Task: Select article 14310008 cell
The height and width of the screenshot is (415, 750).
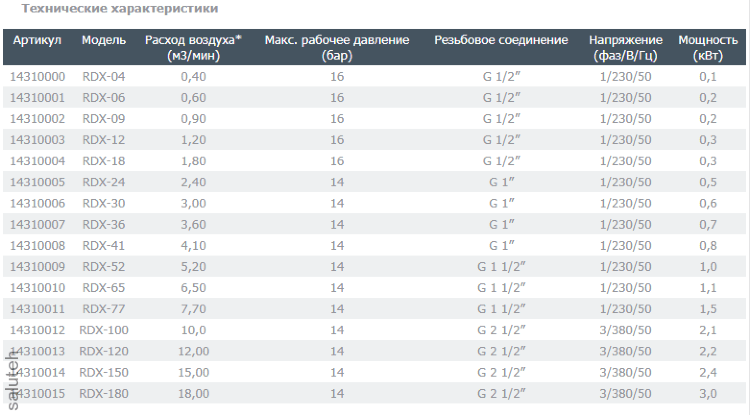Action: click(37, 245)
